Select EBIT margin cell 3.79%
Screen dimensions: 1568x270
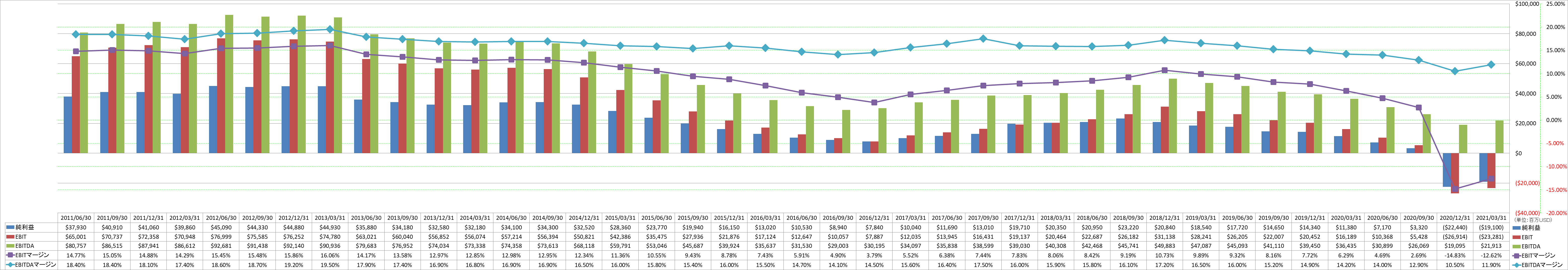pos(875,255)
